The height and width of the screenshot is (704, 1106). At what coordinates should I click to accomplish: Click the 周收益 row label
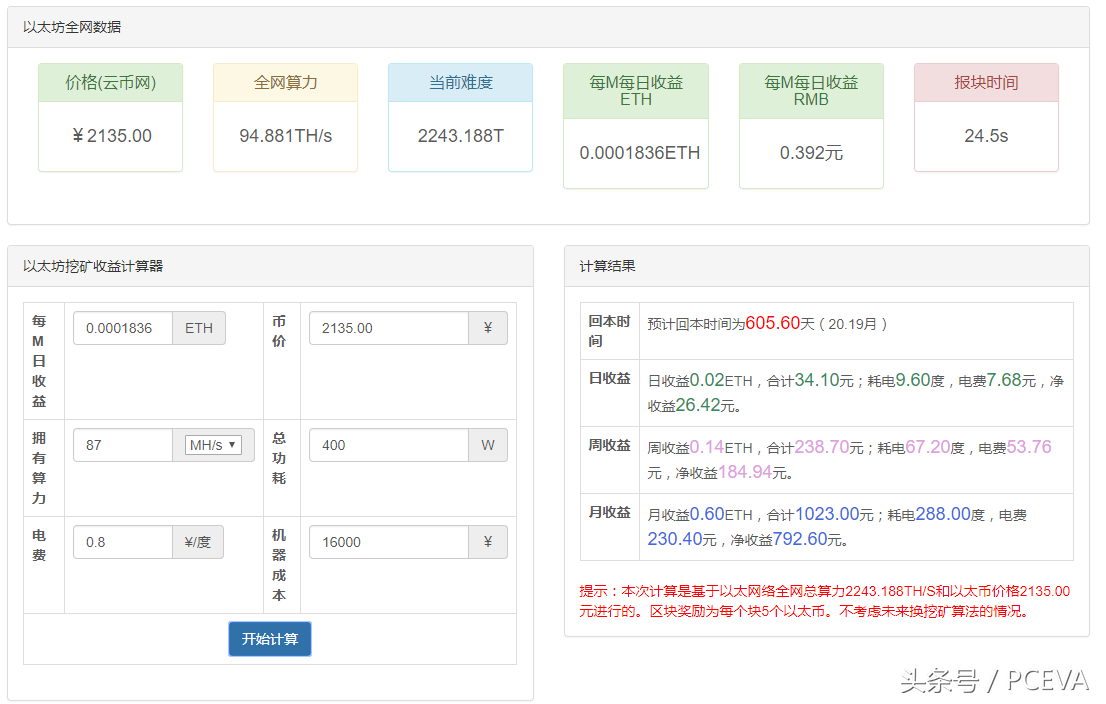[x=609, y=445]
